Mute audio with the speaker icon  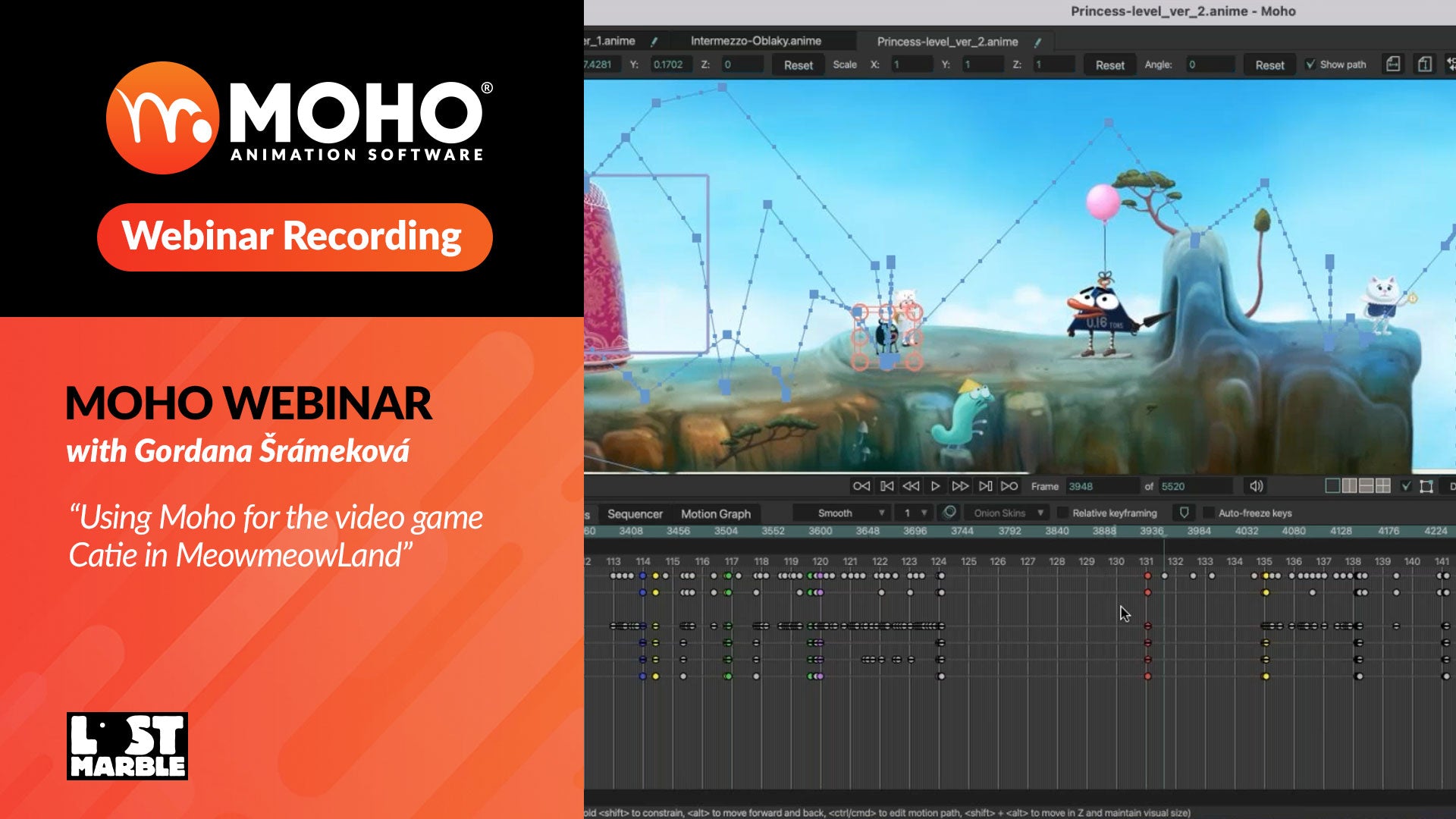[1257, 486]
